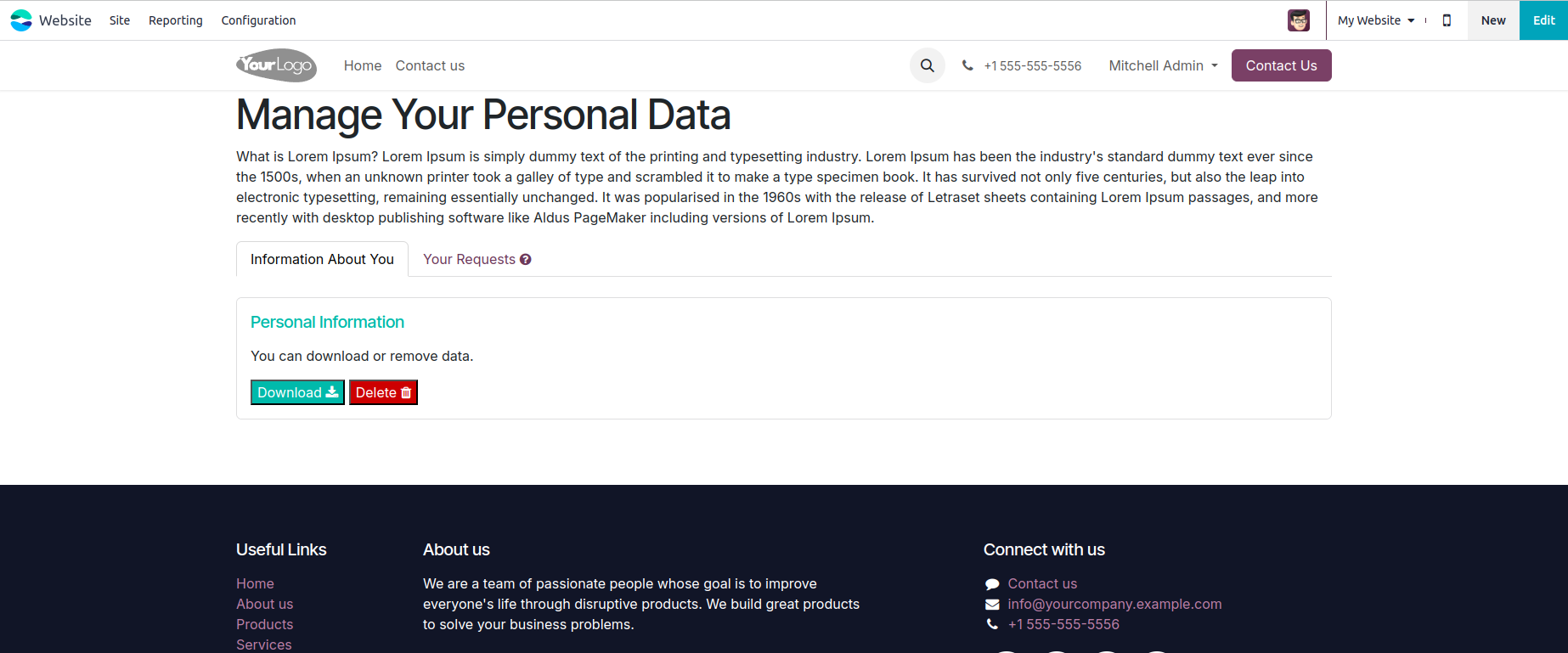Toggle the mobile preview phone icon
Image resolution: width=1568 pixels, height=653 pixels.
1447,20
